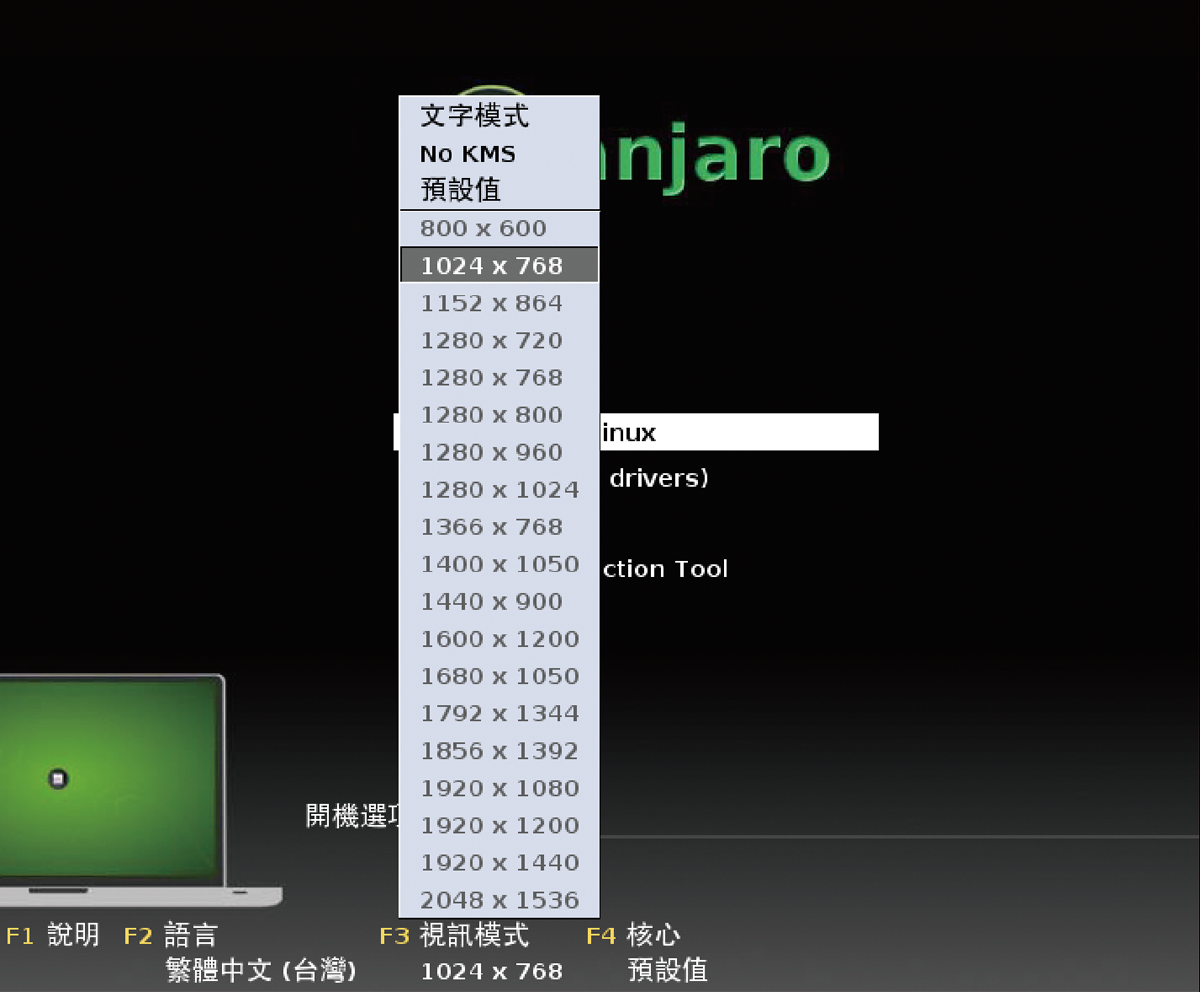The image size is (1200, 992).
Task: Select 1680 x 1050 resolution
Action: [x=499, y=676]
